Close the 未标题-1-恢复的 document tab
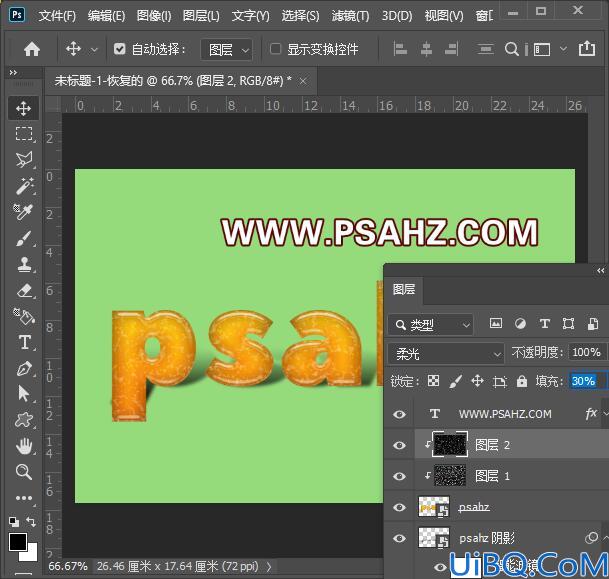The width and height of the screenshot is (609, 579). pos(303,81)
